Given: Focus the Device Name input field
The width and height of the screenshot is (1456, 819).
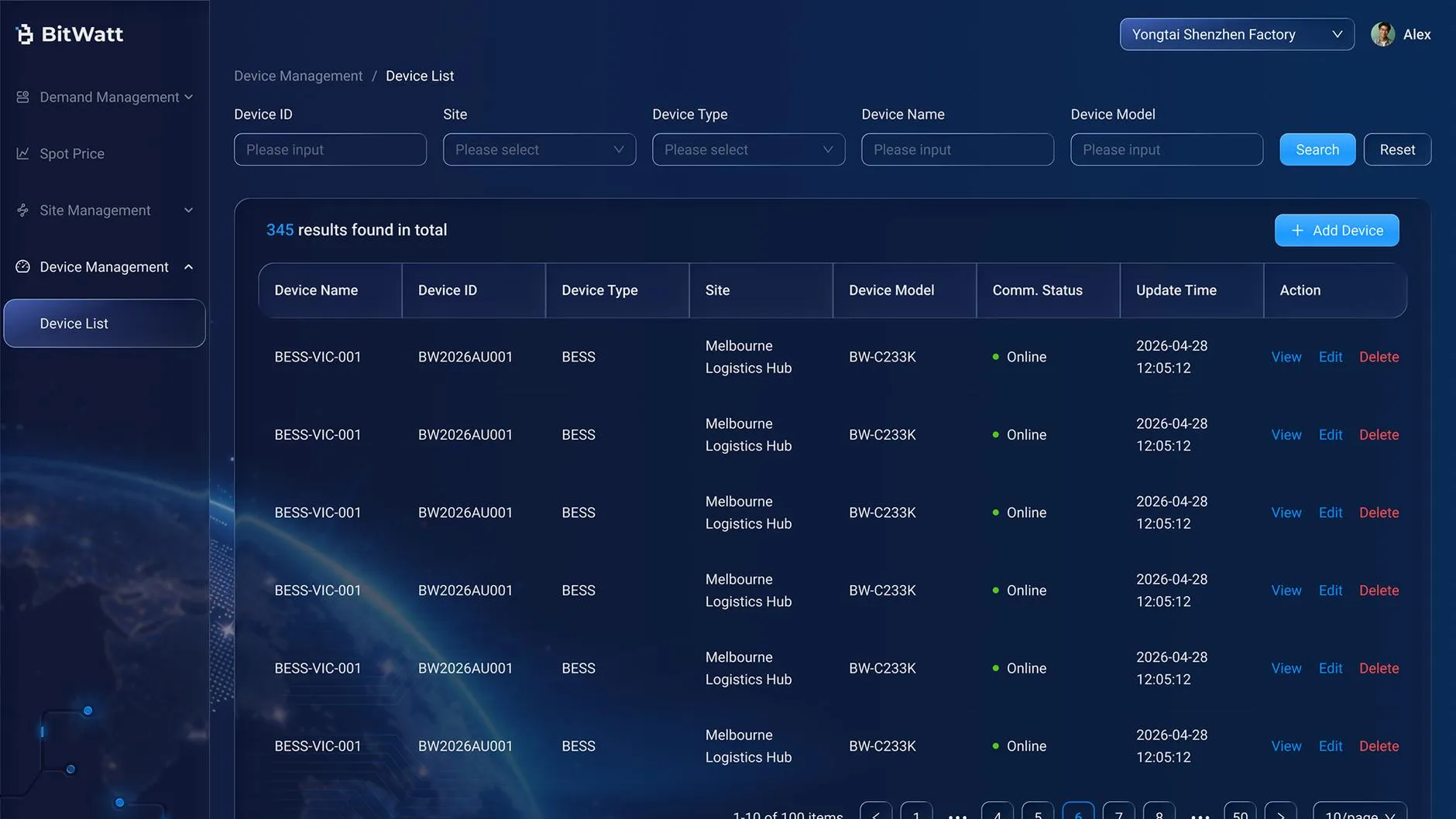Looking at the screenshot, I should [957, 149].
